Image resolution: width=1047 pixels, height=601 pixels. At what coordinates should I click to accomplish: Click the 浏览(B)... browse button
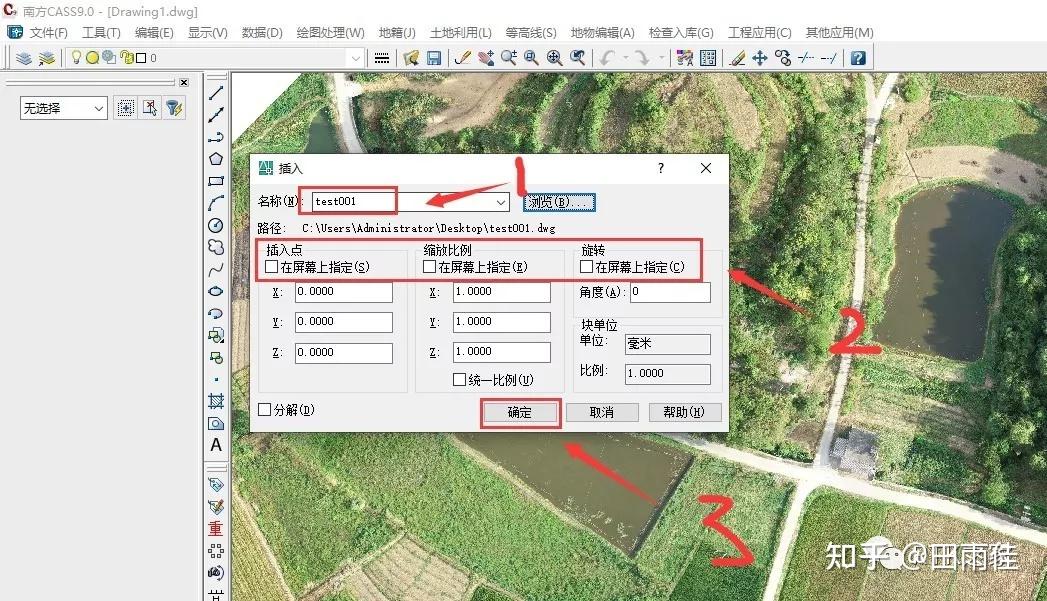coord(560,202)
